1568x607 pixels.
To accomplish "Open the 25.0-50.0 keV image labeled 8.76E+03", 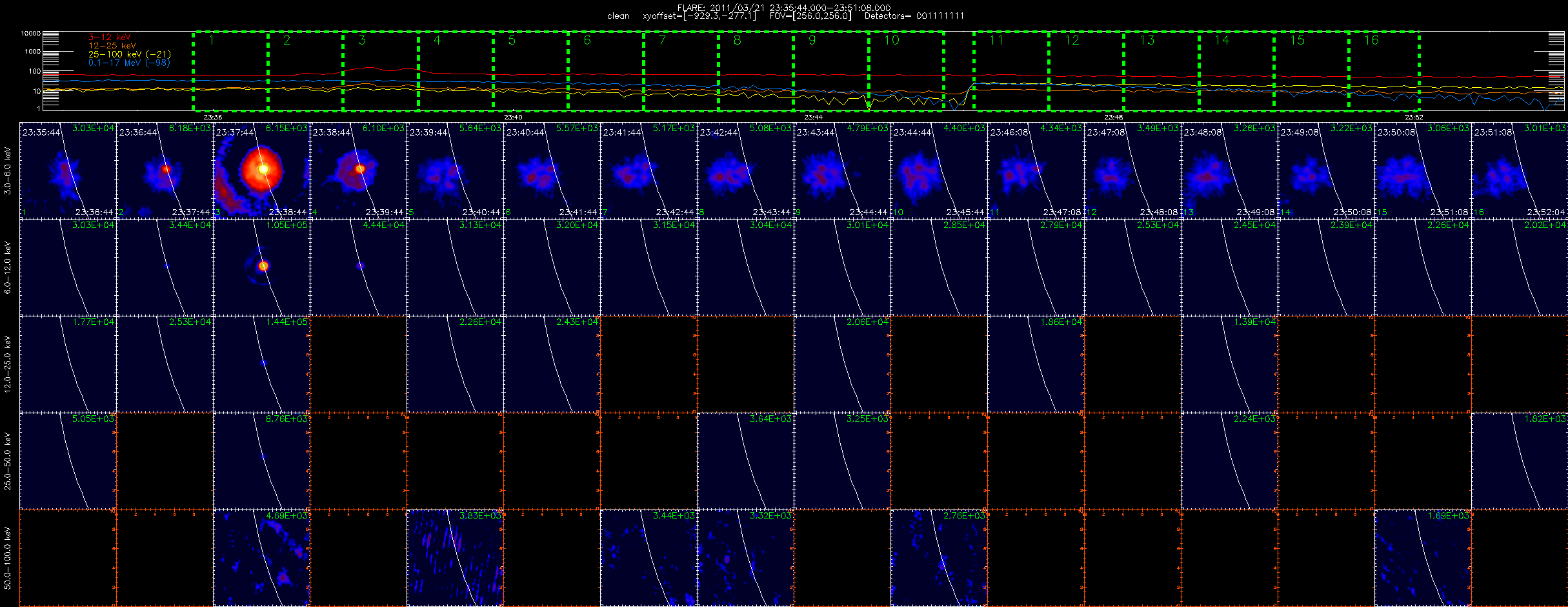I will point(261,460).
